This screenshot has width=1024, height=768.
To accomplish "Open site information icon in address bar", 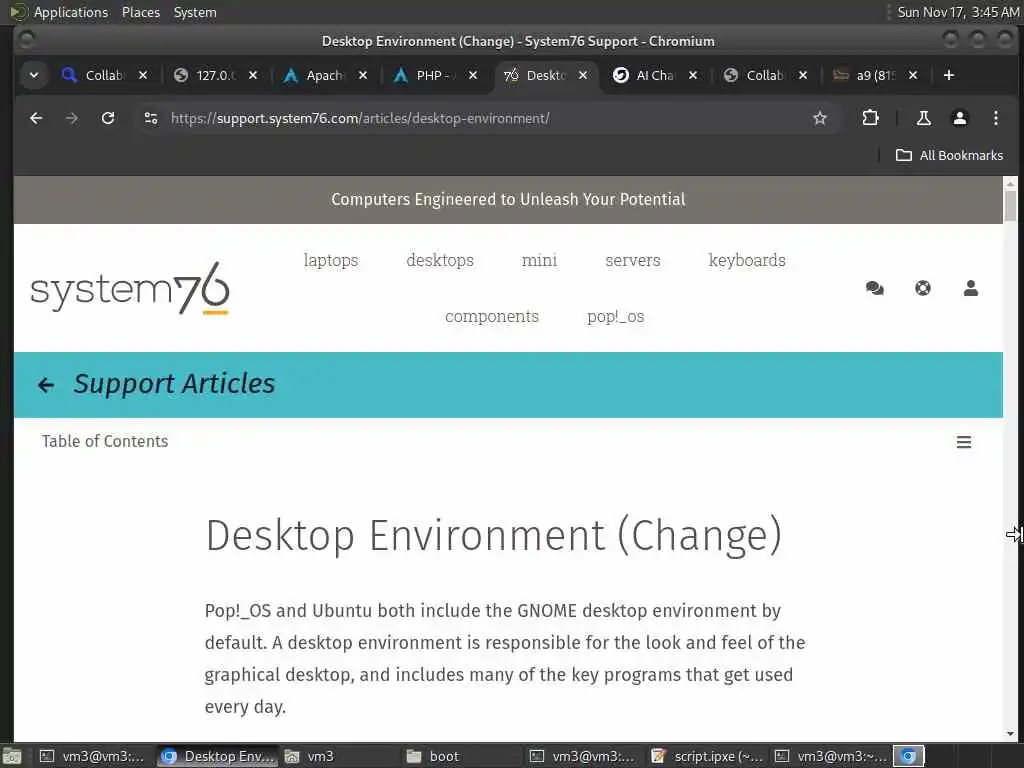I will click(151, 118).
